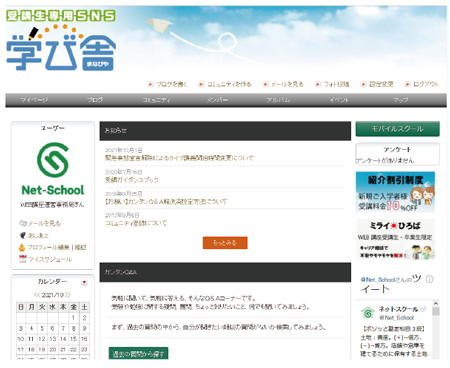Open the あしあと link
Viewport: 450px width, 368px height.
[x=38, y=236]
